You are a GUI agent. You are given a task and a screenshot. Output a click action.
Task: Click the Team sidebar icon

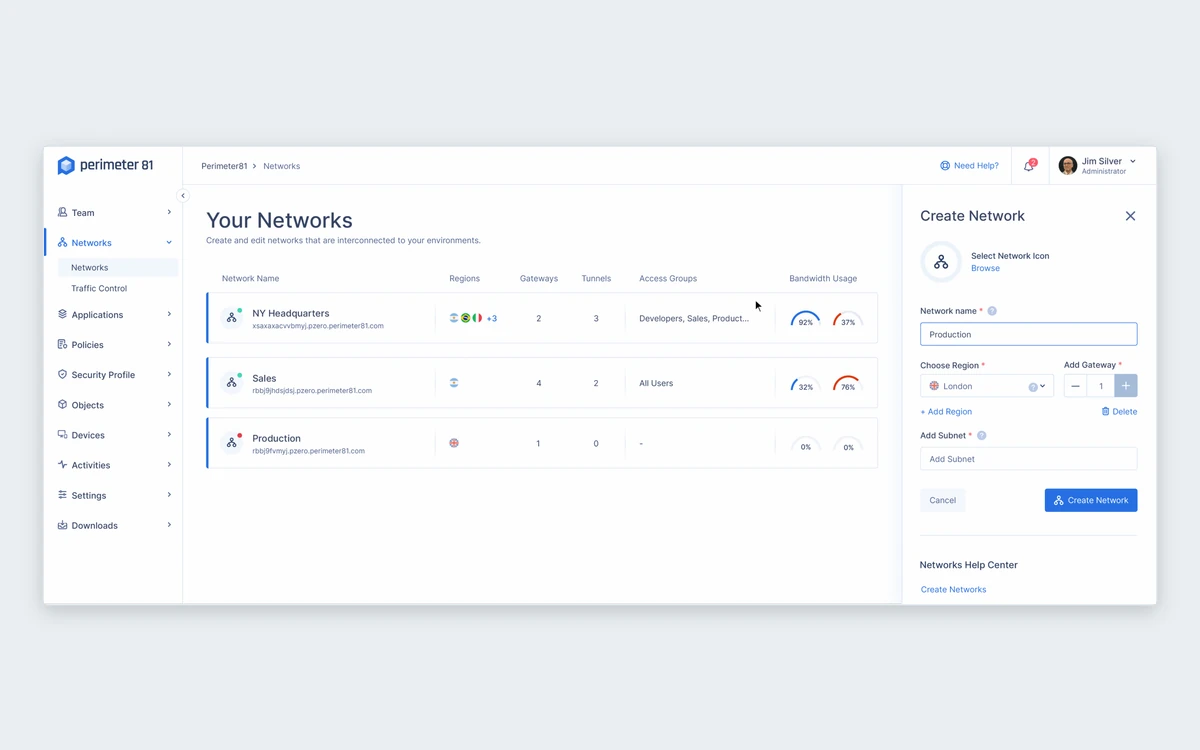[62, 212]
